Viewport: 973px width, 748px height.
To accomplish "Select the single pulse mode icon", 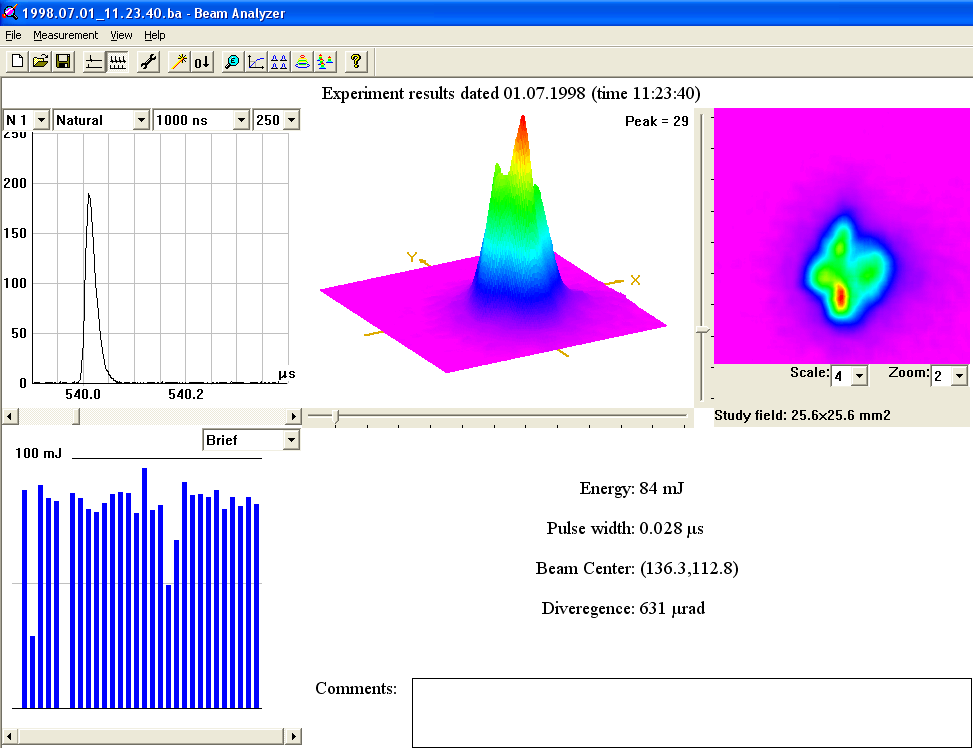I will 94,61.
